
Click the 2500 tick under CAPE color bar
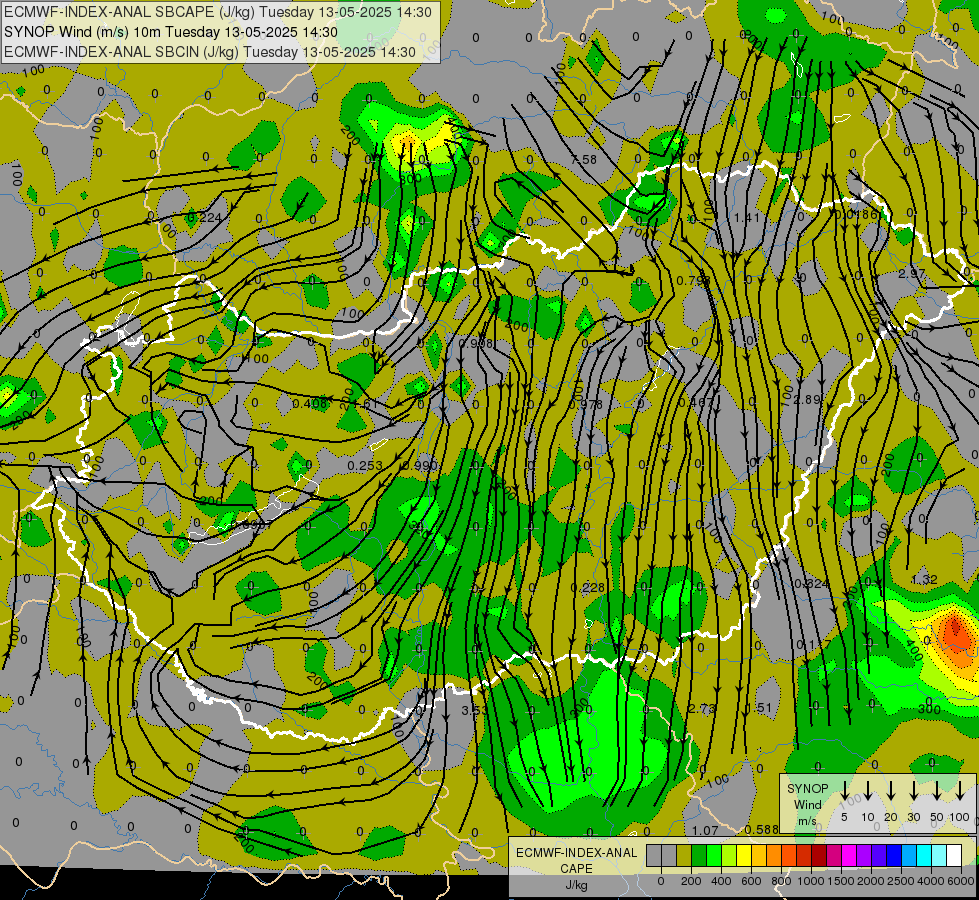coord(901,881)
